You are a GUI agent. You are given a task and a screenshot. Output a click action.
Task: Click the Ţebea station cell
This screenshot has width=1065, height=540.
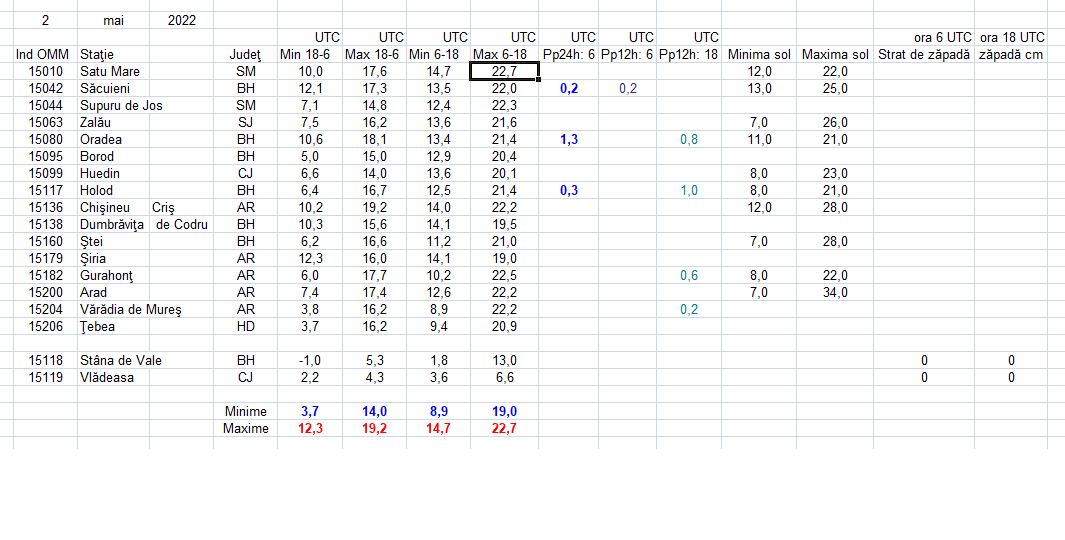click(113, 326)
